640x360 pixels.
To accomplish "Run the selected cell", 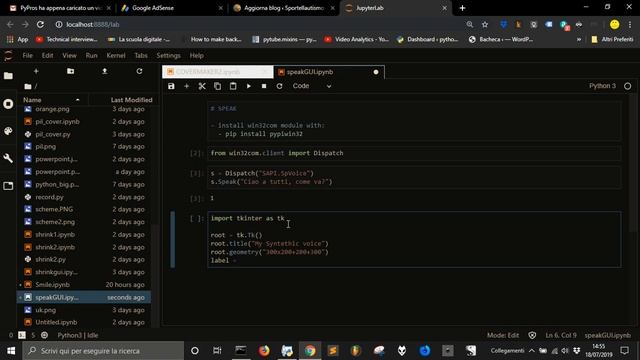I will pyautogui.click(x=248, y=86).
